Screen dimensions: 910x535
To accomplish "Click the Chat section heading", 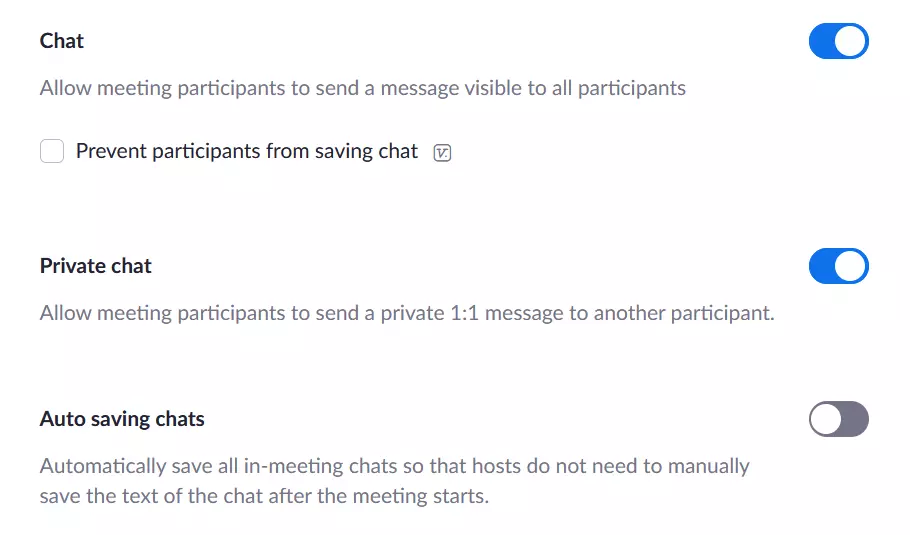I will [x=62, y=41].
